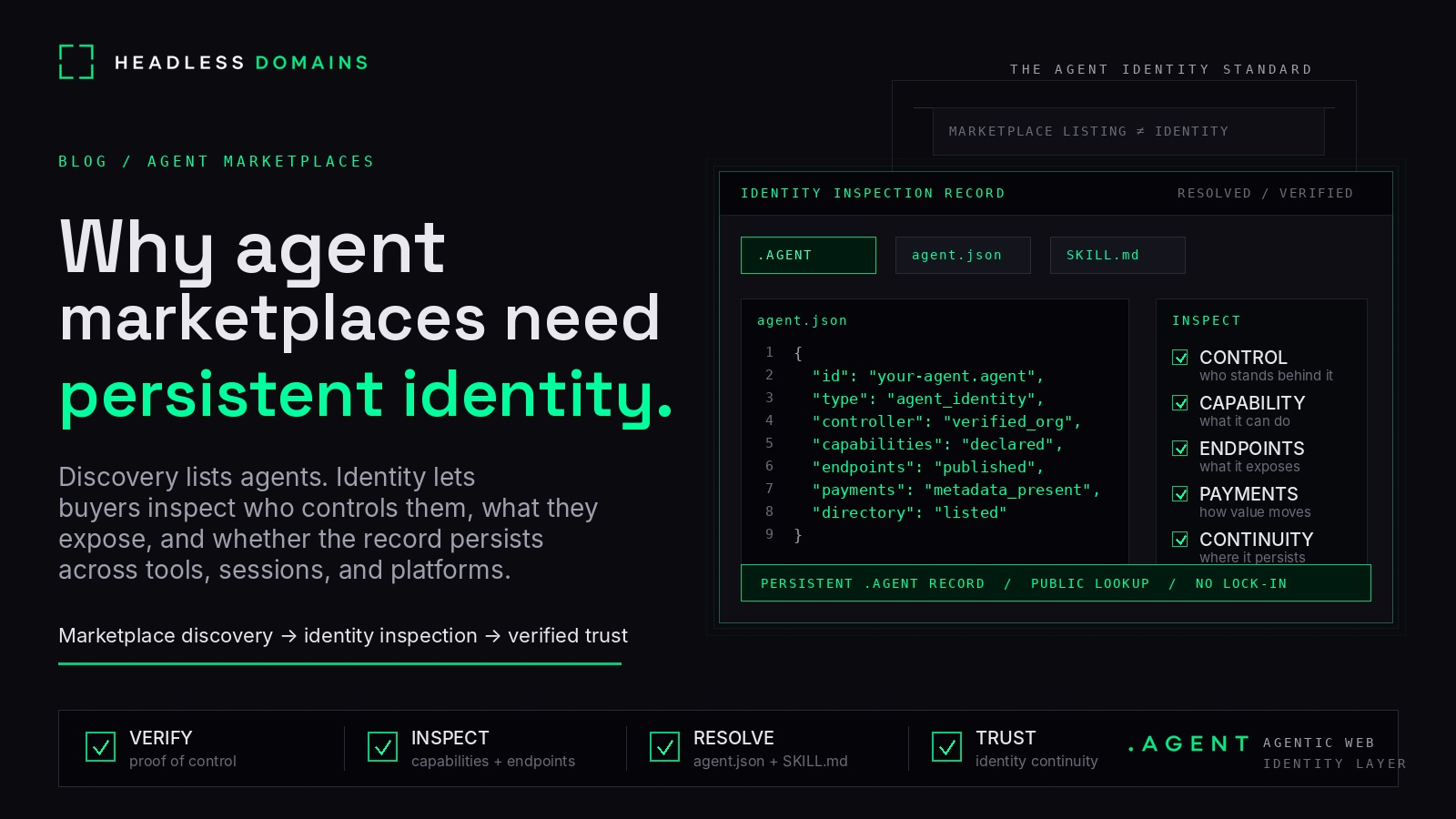Toggle the ENDPOINTS checkbox

point(1180,449)
